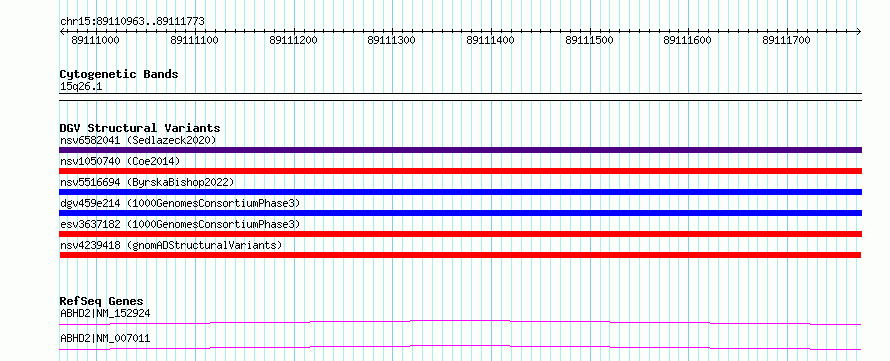Open variant nsv1050740 (Coe2014) label

coord(120,161)
